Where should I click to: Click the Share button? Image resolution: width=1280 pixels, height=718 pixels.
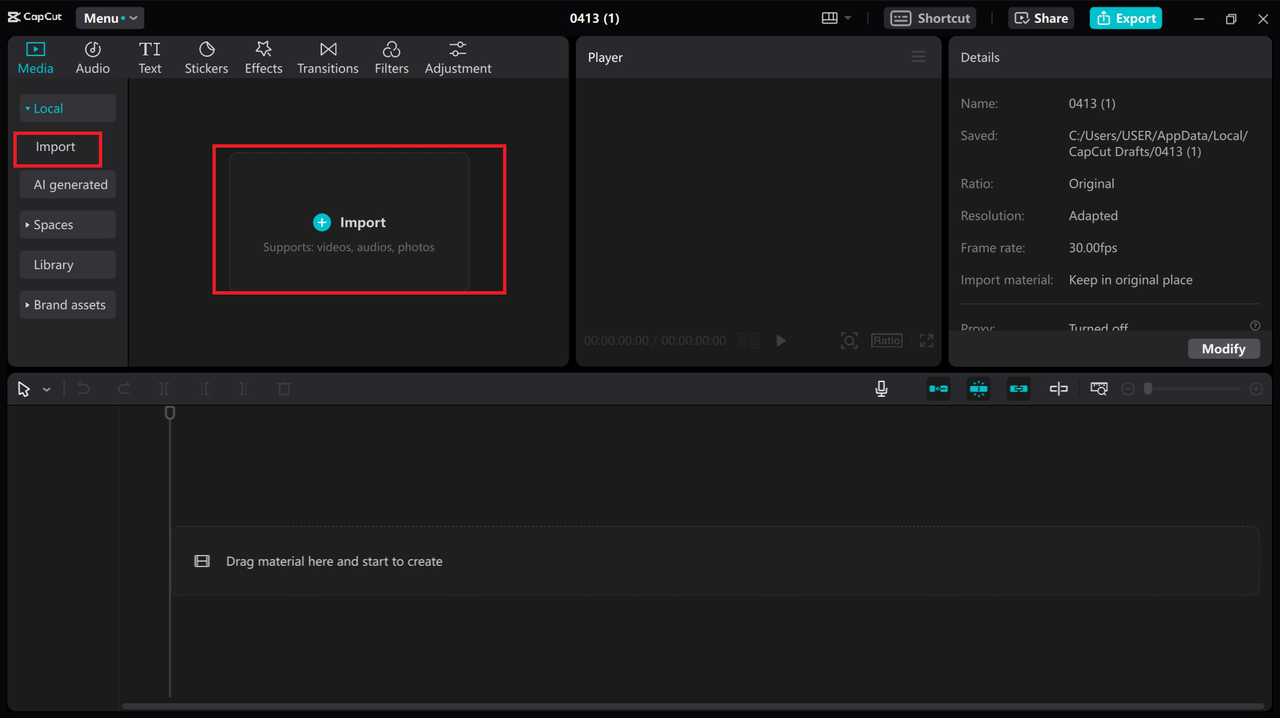(1041, 18)
